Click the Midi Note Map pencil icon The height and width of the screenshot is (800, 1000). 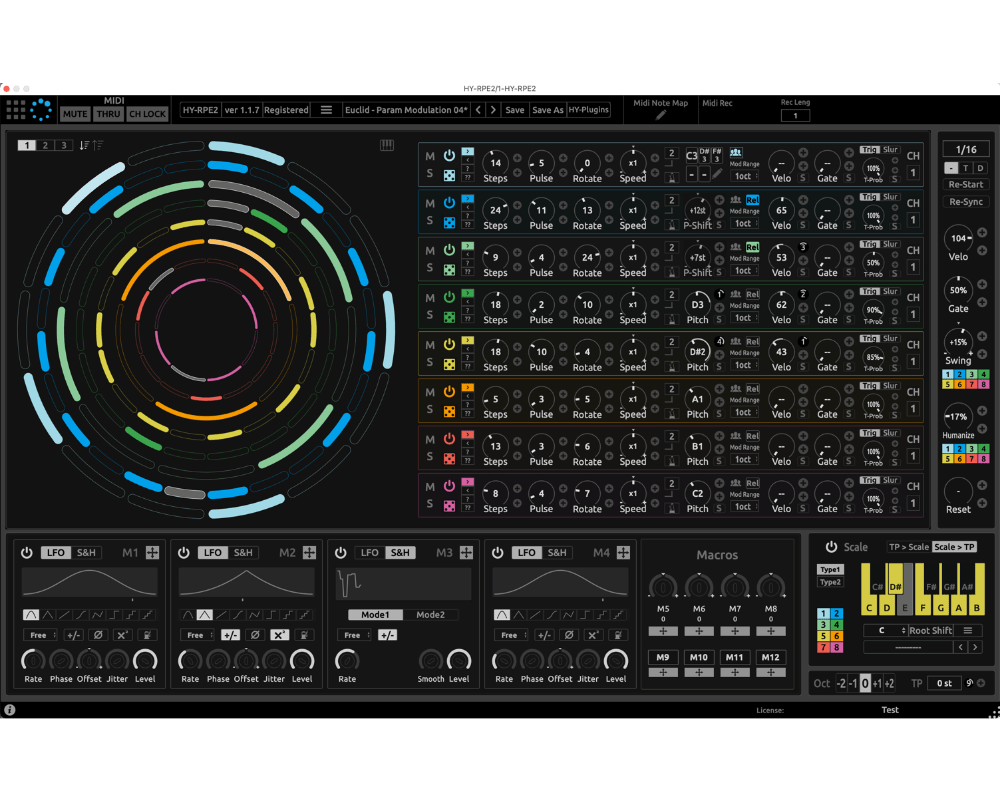pos(660,115)
